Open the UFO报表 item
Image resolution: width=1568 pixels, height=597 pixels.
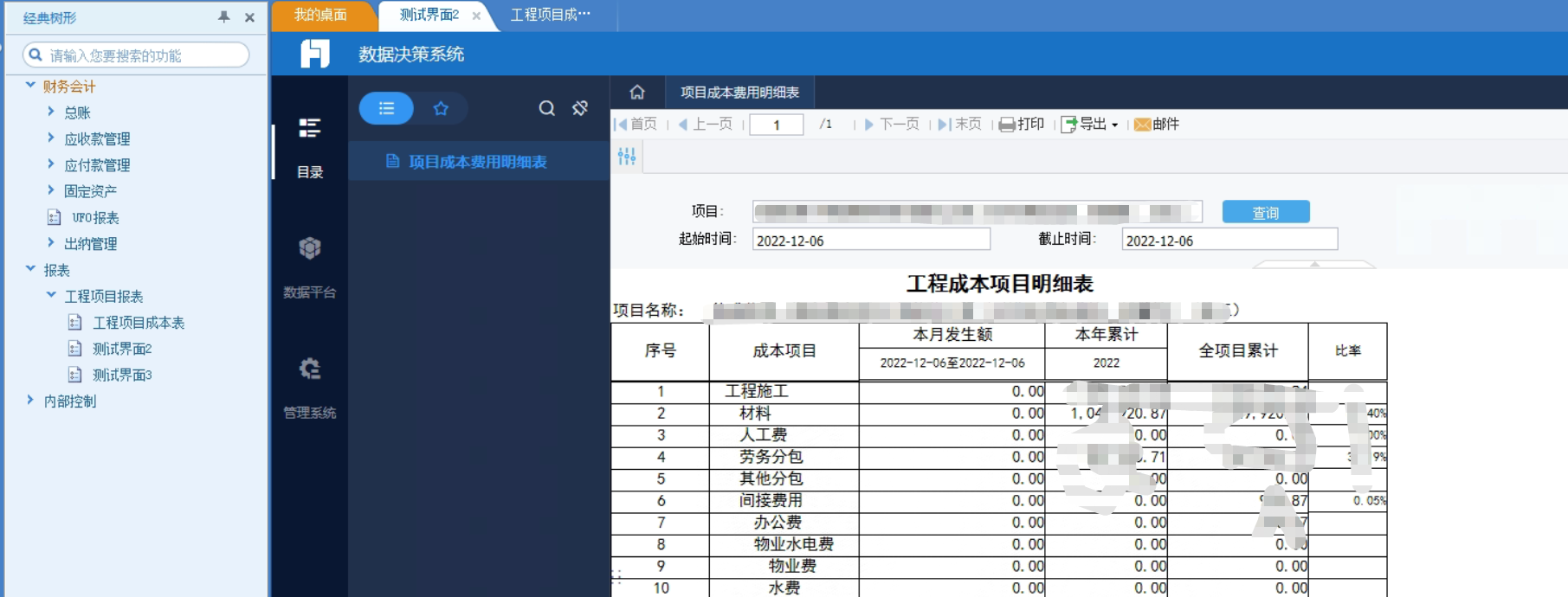click(x=95, y=217)
